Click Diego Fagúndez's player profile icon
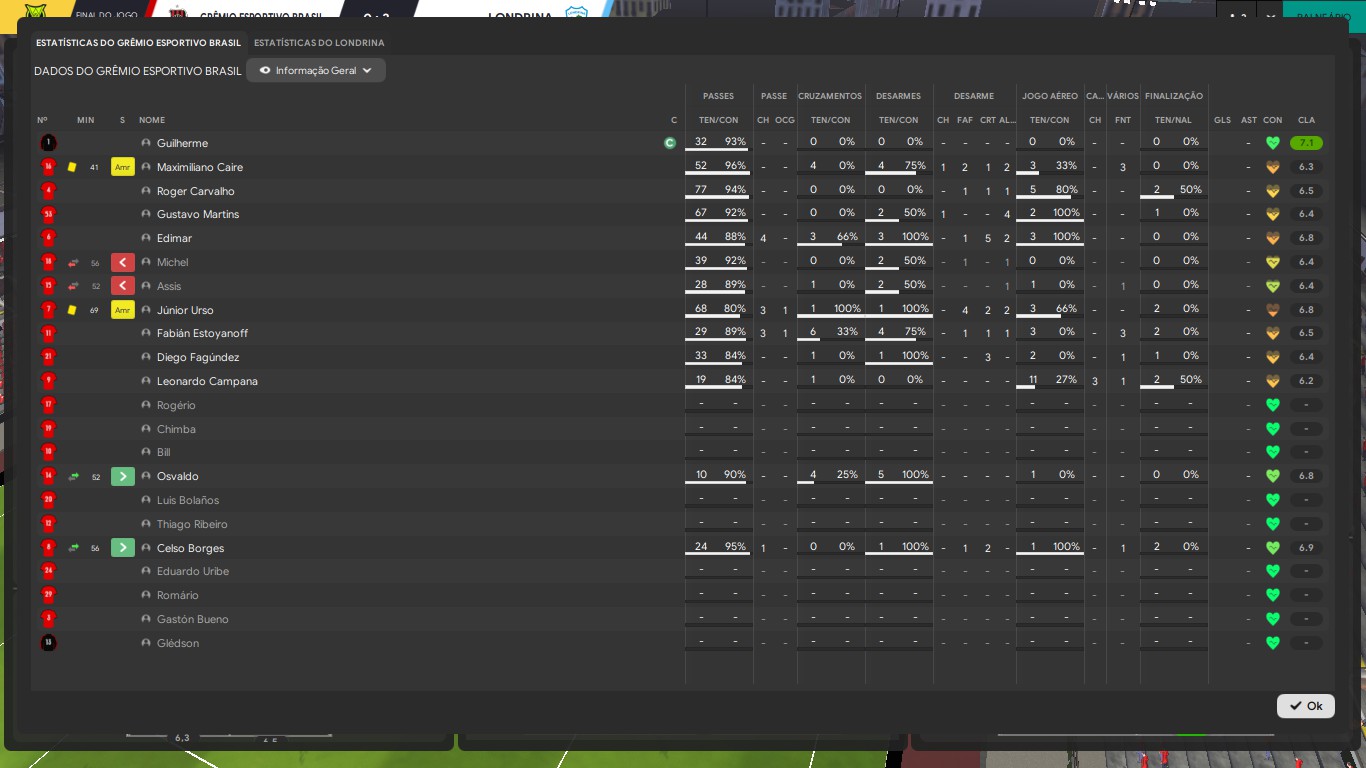The image size is (1366, 768). click(x=146, y=357)
